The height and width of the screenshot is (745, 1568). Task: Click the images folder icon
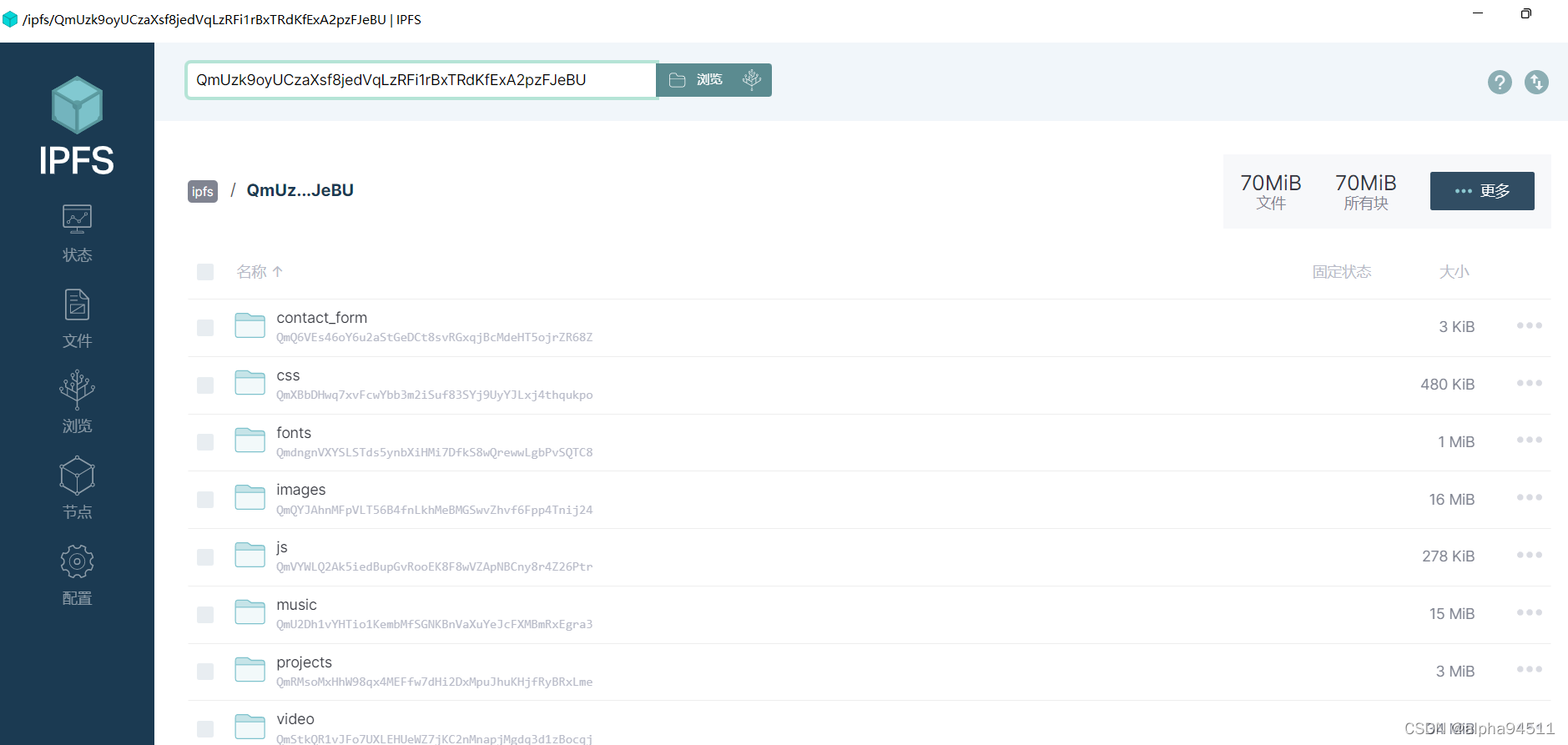[250, 498]
